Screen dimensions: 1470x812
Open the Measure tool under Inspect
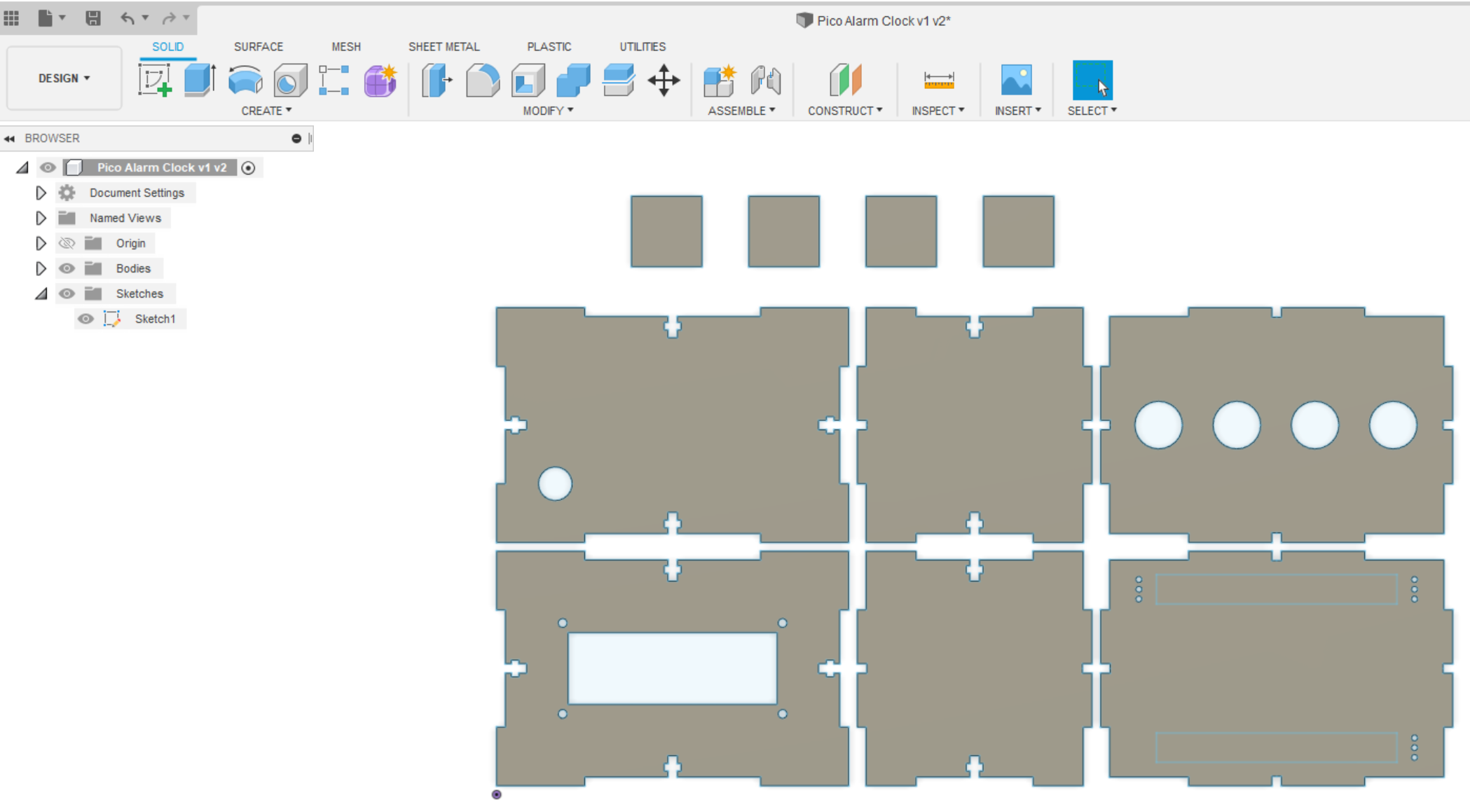pyautogui.click(x=938, y=80)
